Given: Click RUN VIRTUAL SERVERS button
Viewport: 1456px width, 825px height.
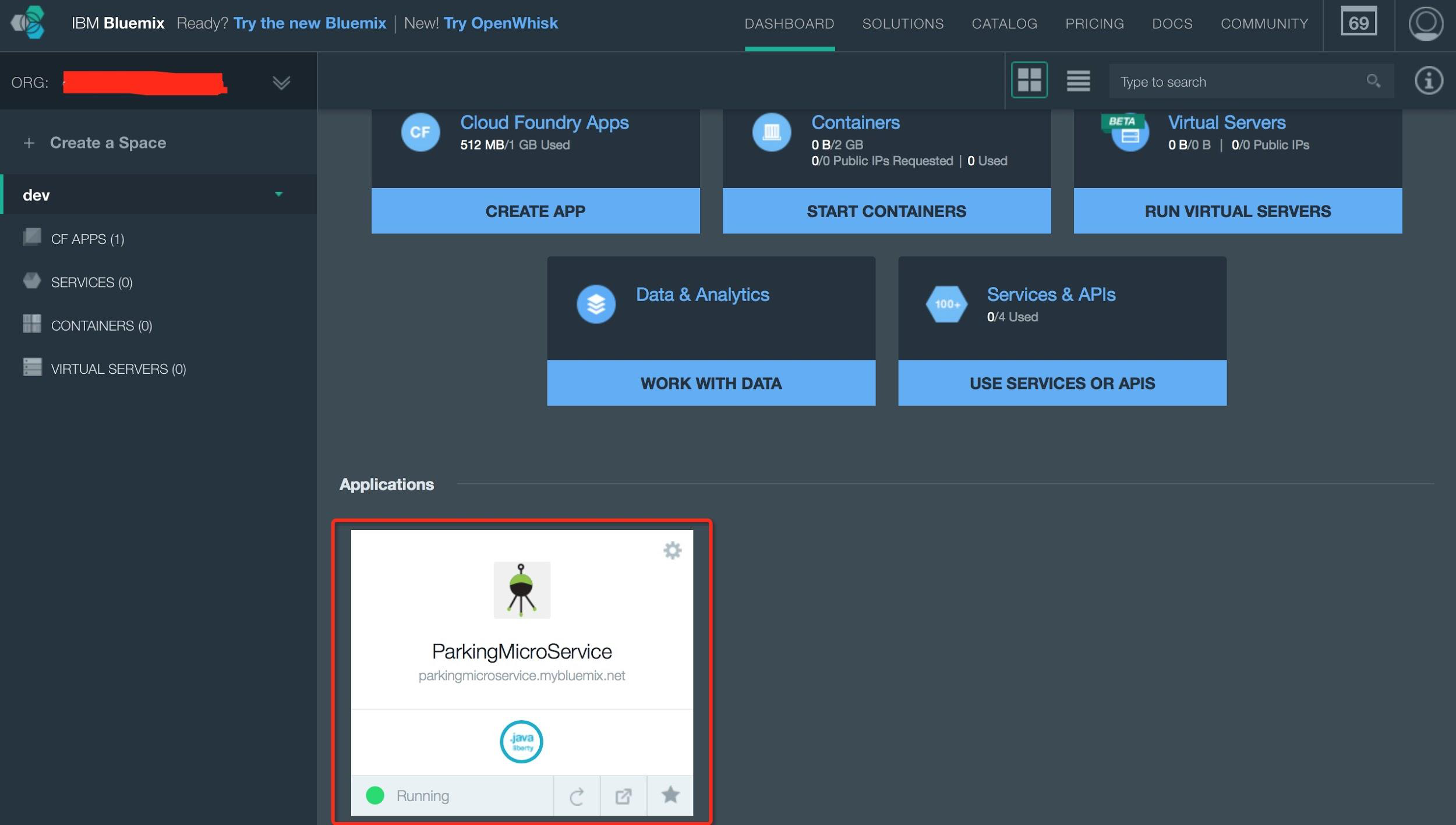Looking at the screenshot, I should (x=1238, y=211).
